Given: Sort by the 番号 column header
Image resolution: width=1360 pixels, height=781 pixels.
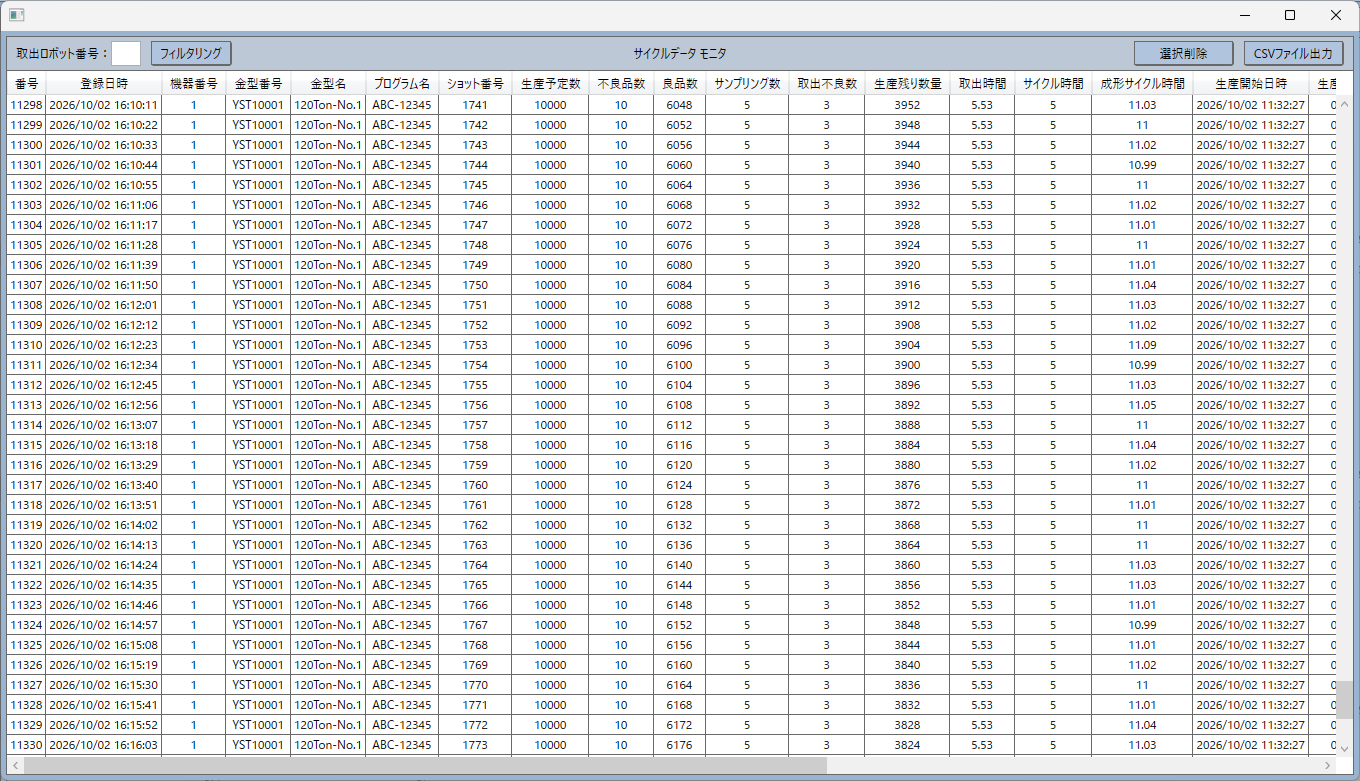Looking at the screenshot, I should tap(26, 84).
